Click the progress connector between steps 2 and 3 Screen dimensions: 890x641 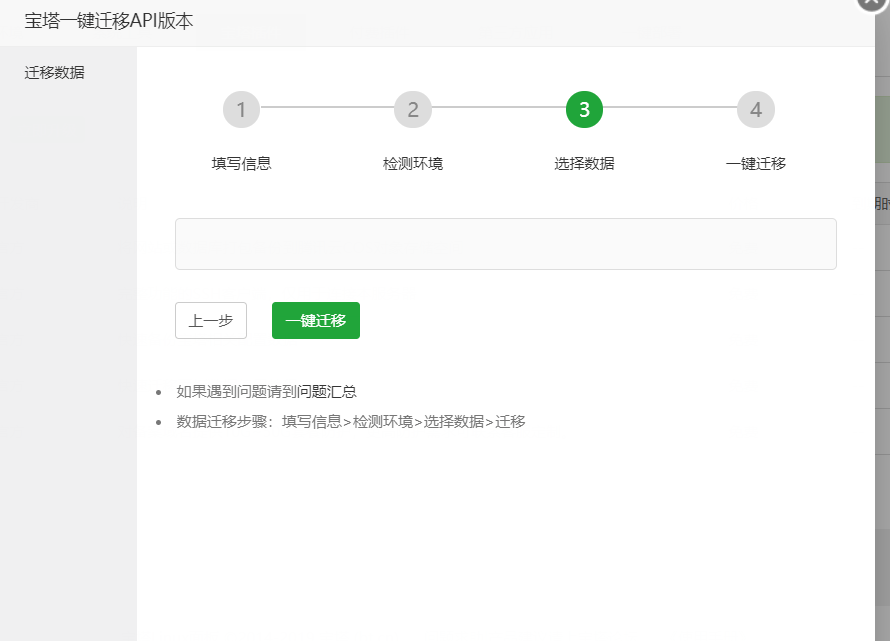pyautogui.click(x=498, y=110)
